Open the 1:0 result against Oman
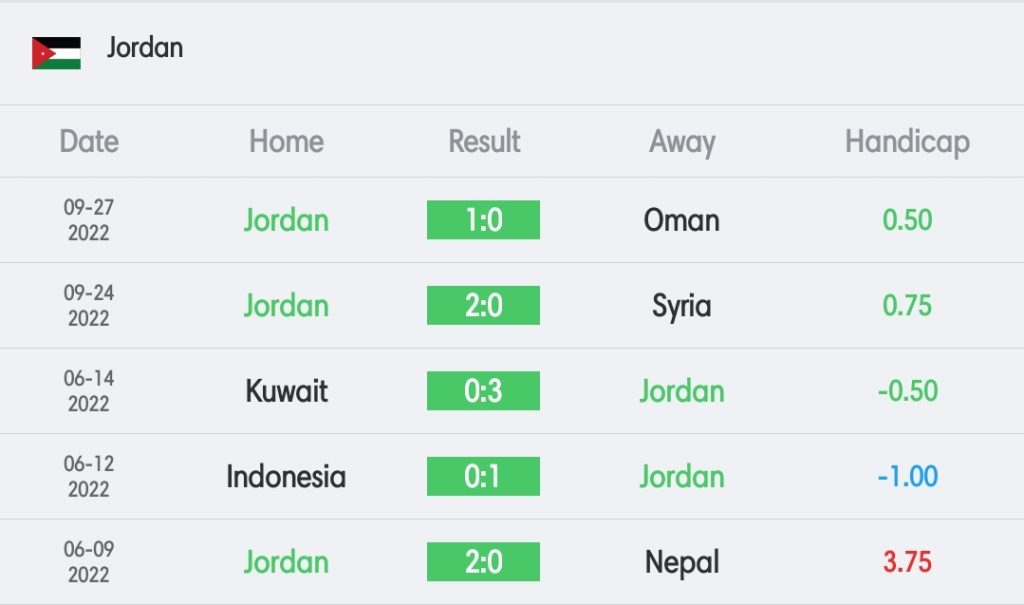This screenshot has height=605, width=1024. (483, 220)
